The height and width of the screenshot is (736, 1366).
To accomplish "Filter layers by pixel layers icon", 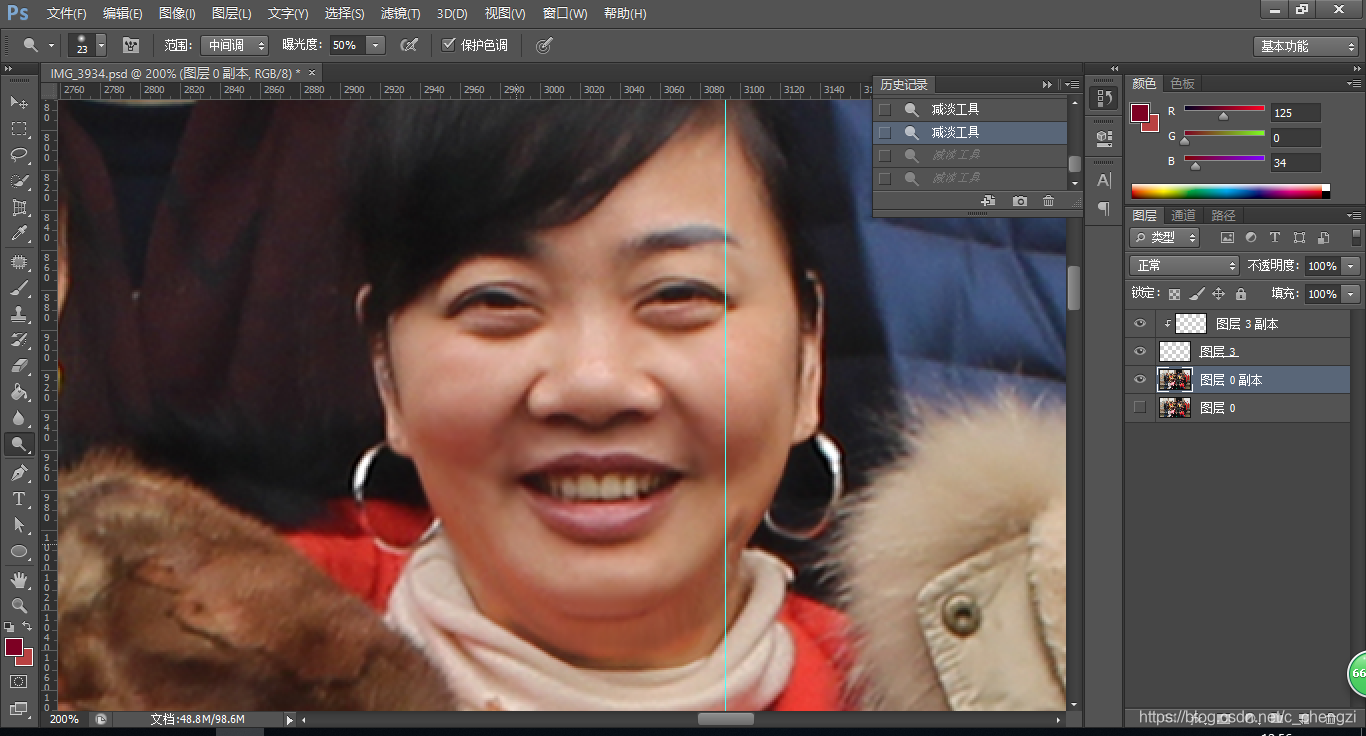I will point(1227,238).
